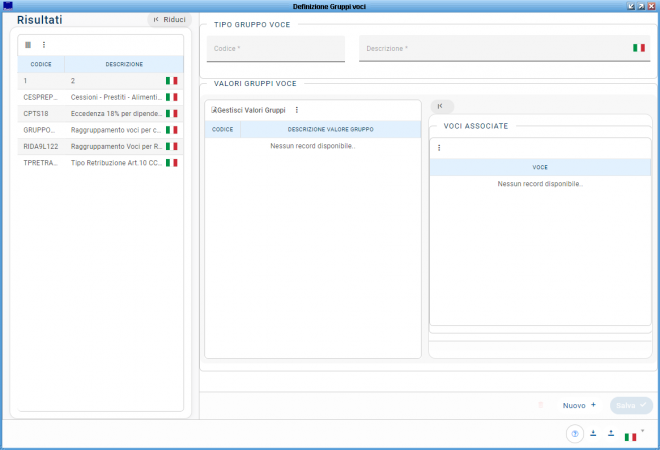This screenshot has width=660, height=450.
Task: Open the Voci Associate three-dot menu
Action: coord(439,148)
